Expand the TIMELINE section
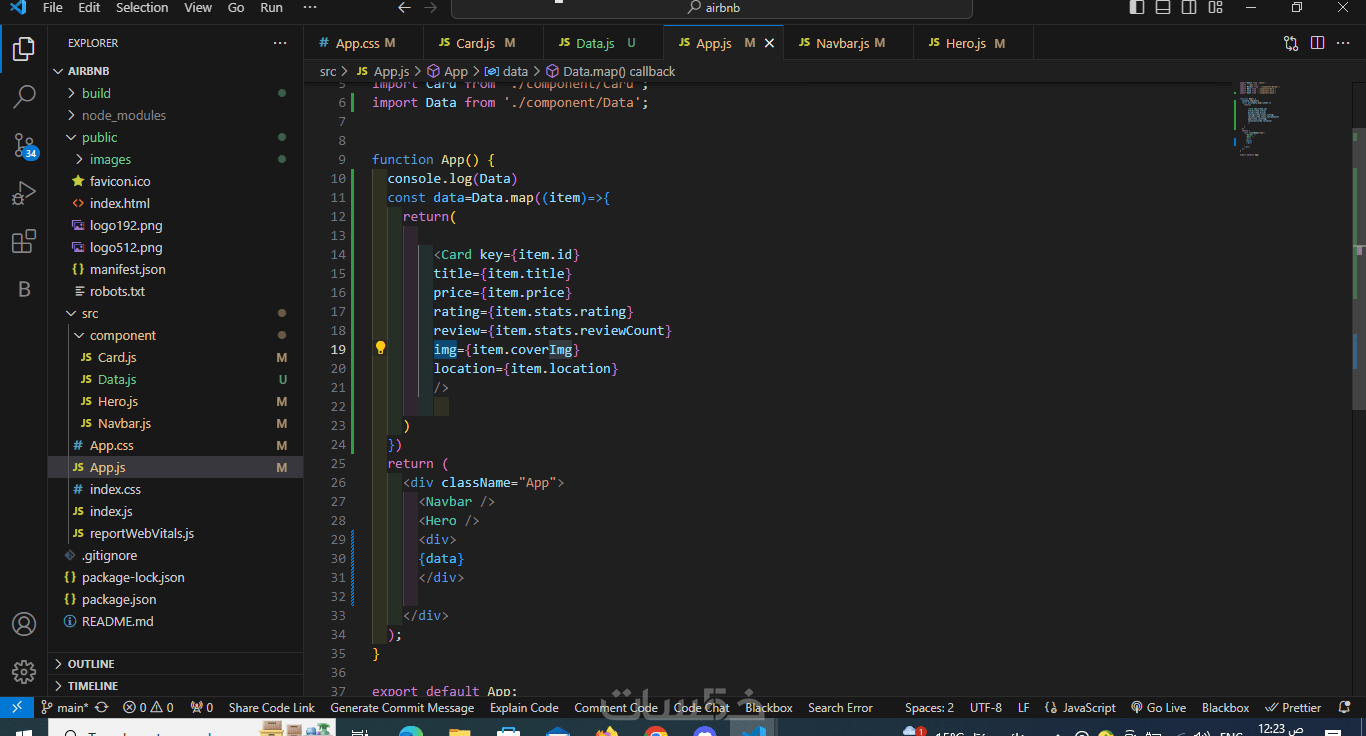 175,686
